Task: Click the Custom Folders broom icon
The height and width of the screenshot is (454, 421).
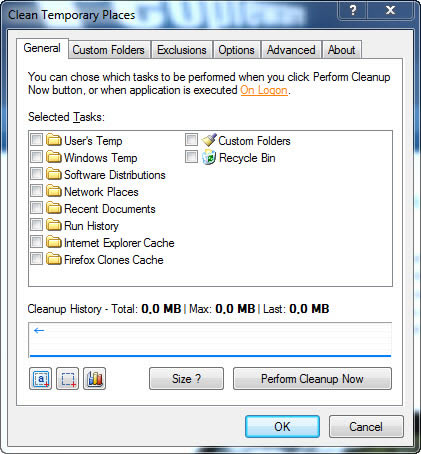Action: coord(209,140)
